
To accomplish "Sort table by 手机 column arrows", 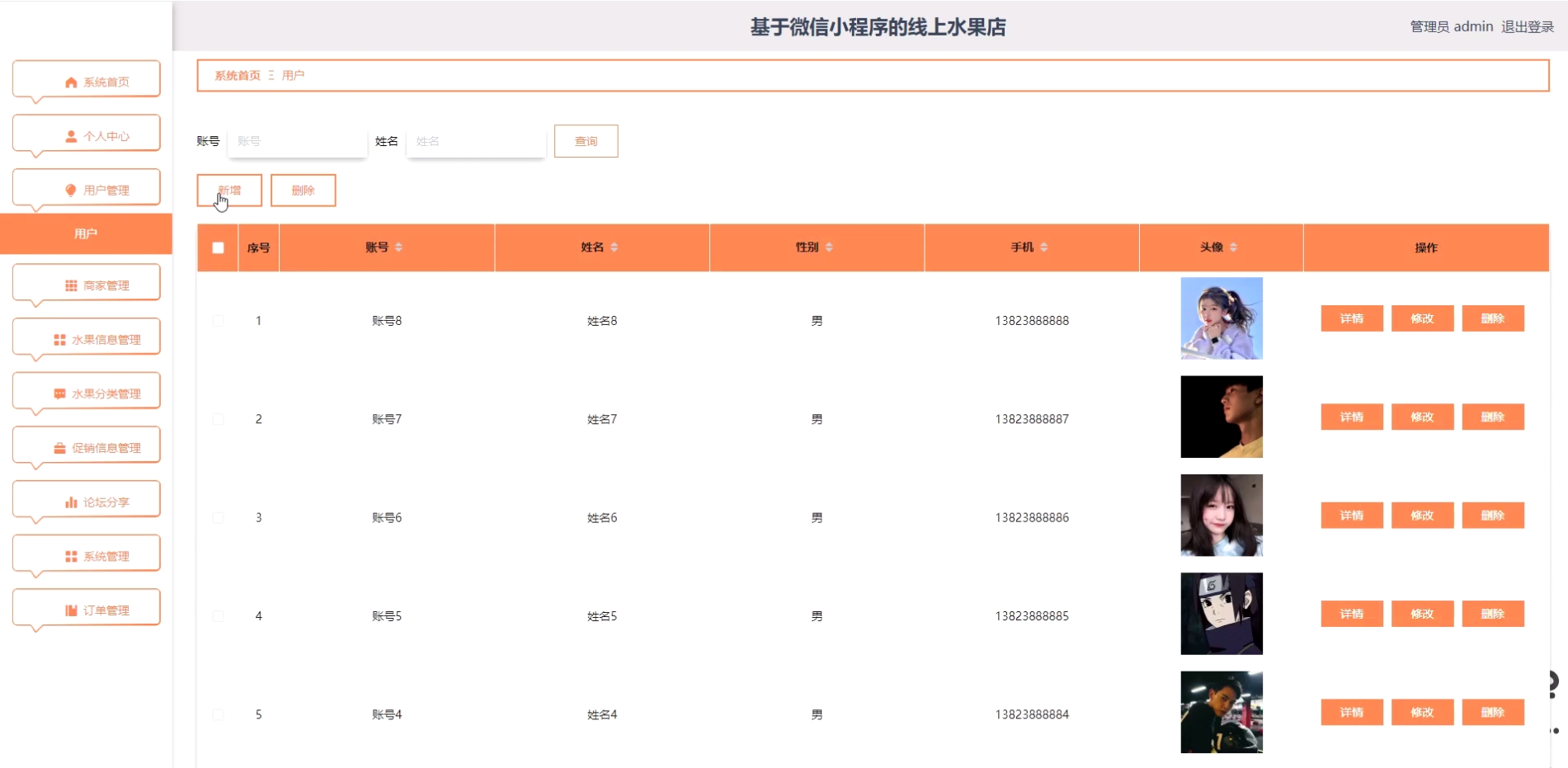I will [x=1043, y=247].
